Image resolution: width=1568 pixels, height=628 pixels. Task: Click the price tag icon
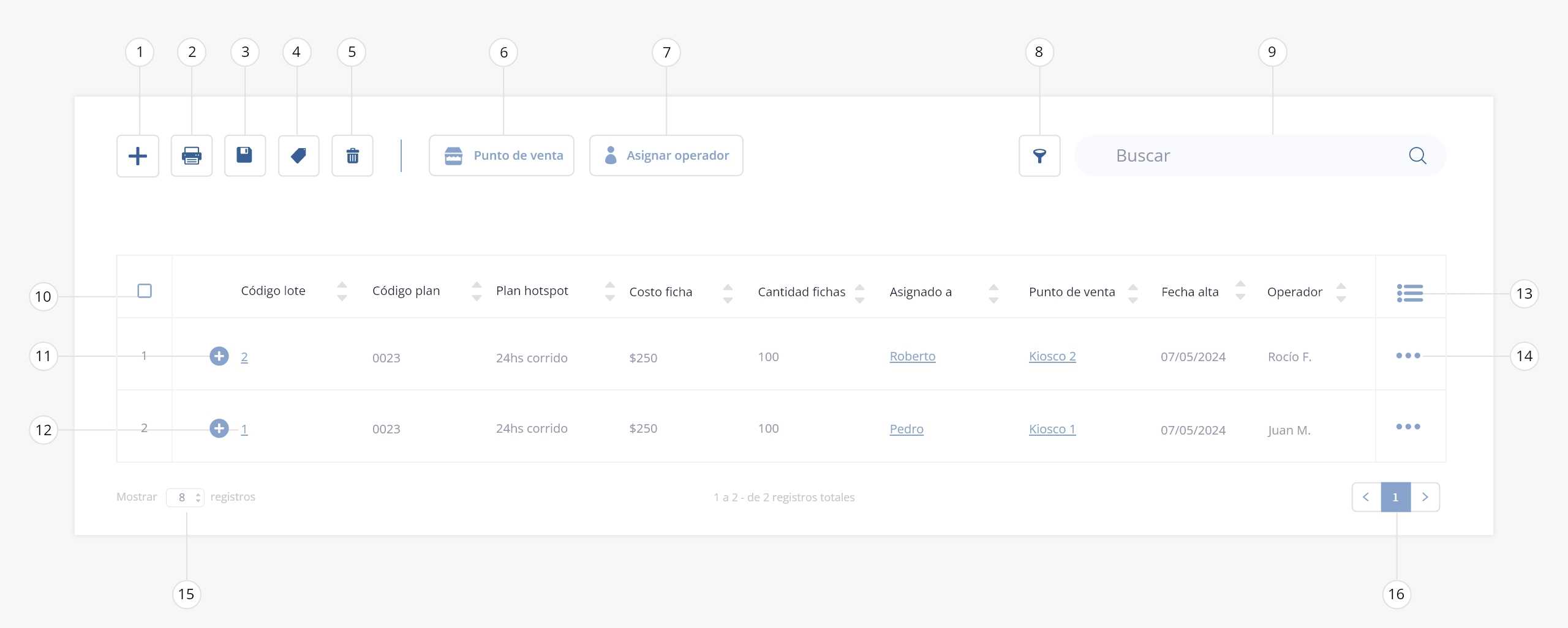(x=298, y=156)
